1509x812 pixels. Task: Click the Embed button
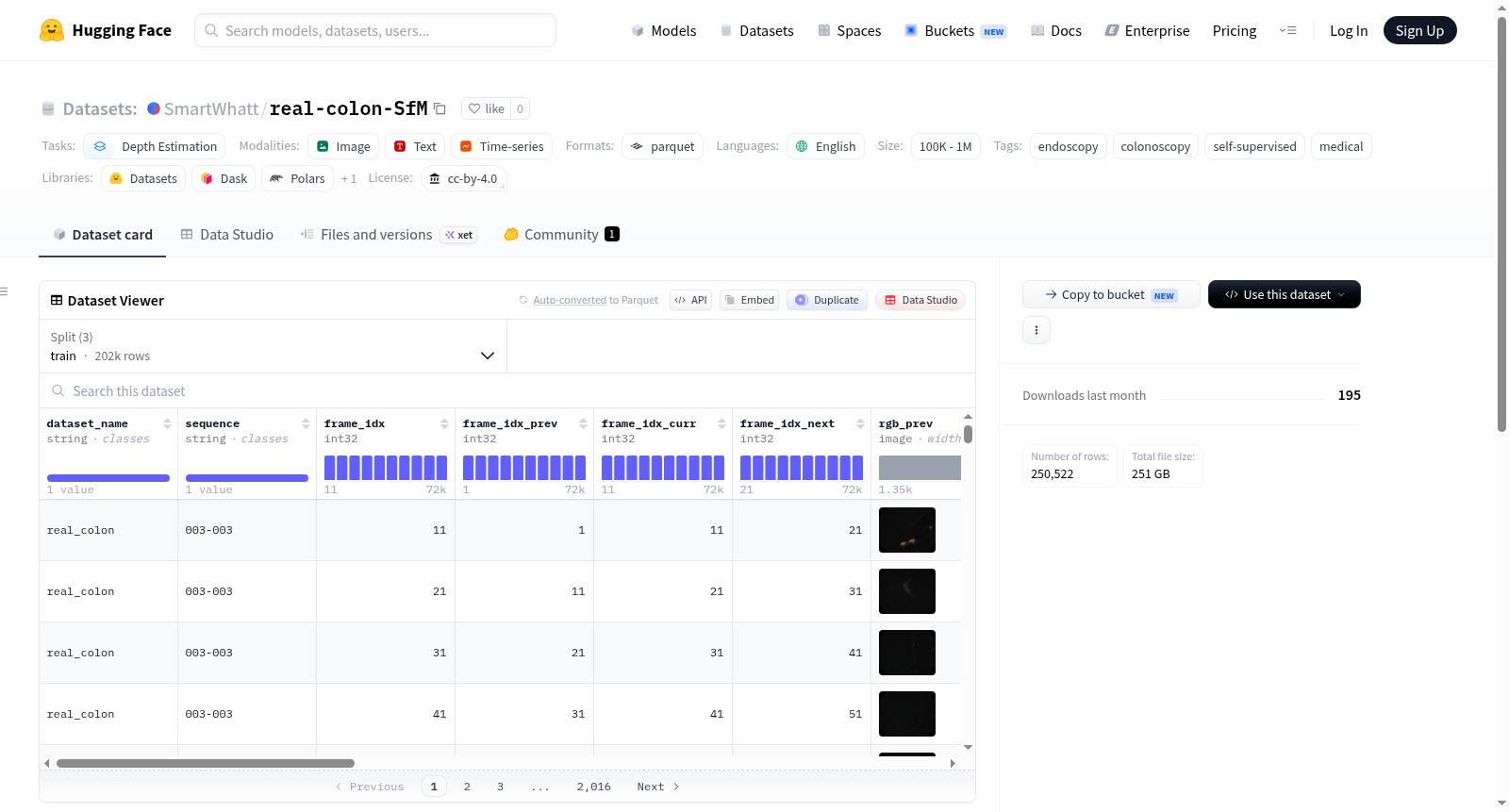pos(749,300)
